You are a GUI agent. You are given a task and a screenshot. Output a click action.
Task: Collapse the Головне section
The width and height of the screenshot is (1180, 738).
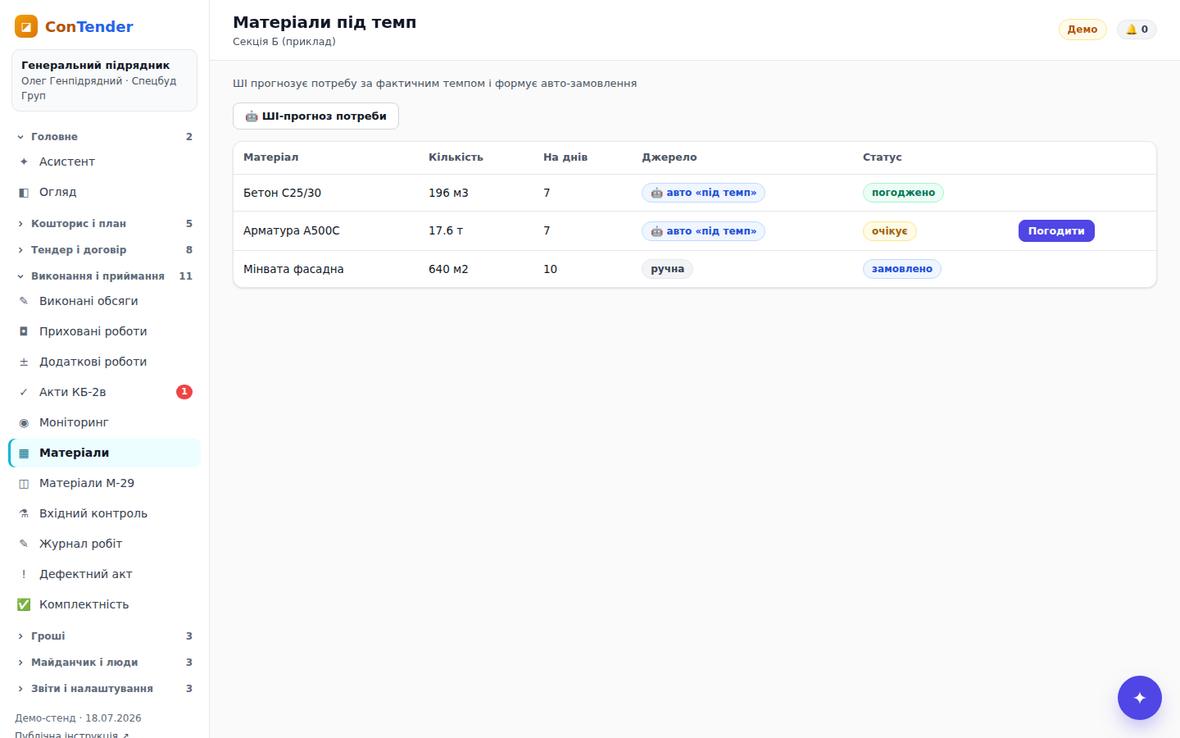[x=105, y=137]
